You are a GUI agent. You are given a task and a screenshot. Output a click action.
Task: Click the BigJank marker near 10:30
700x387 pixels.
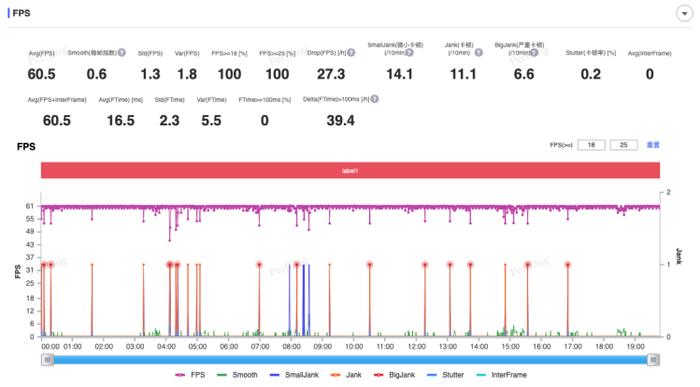point(370,265)
